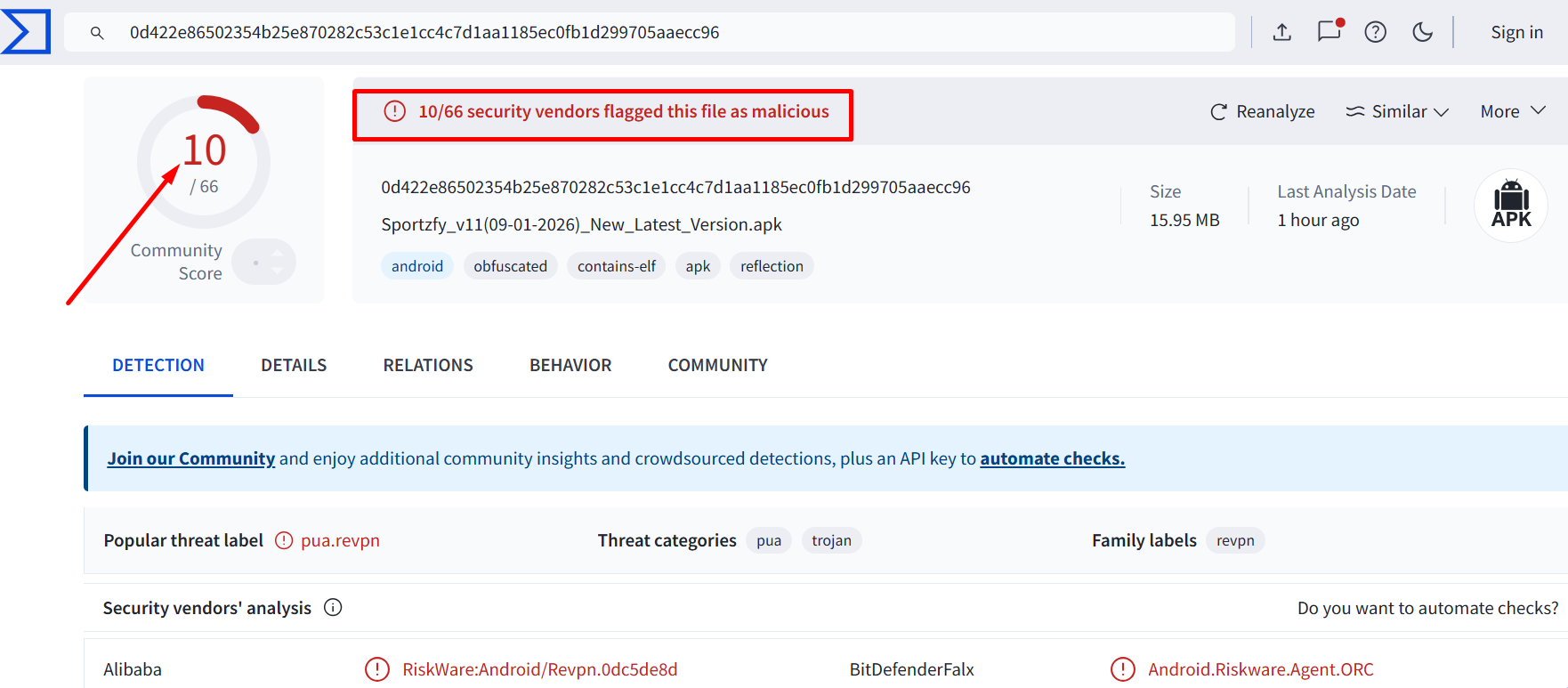Click the search magnifier icon
The height and width of the screenshot is (688, 1568).
tap(97, 33)
